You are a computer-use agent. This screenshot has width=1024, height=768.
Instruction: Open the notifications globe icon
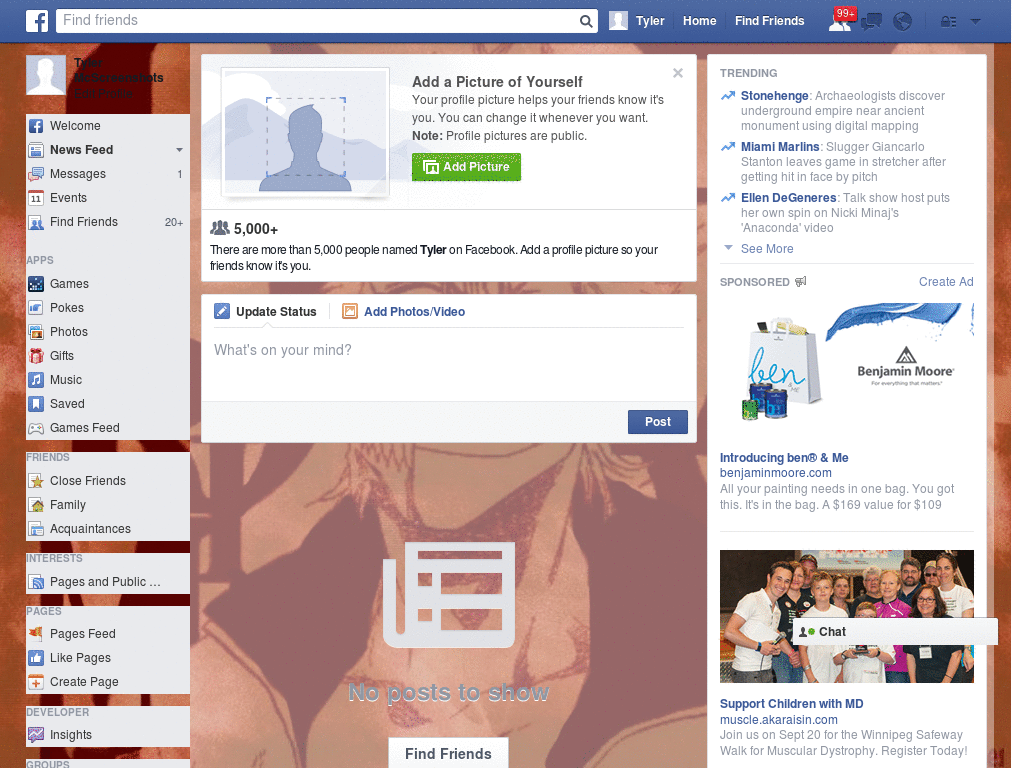tap(903, 22)
